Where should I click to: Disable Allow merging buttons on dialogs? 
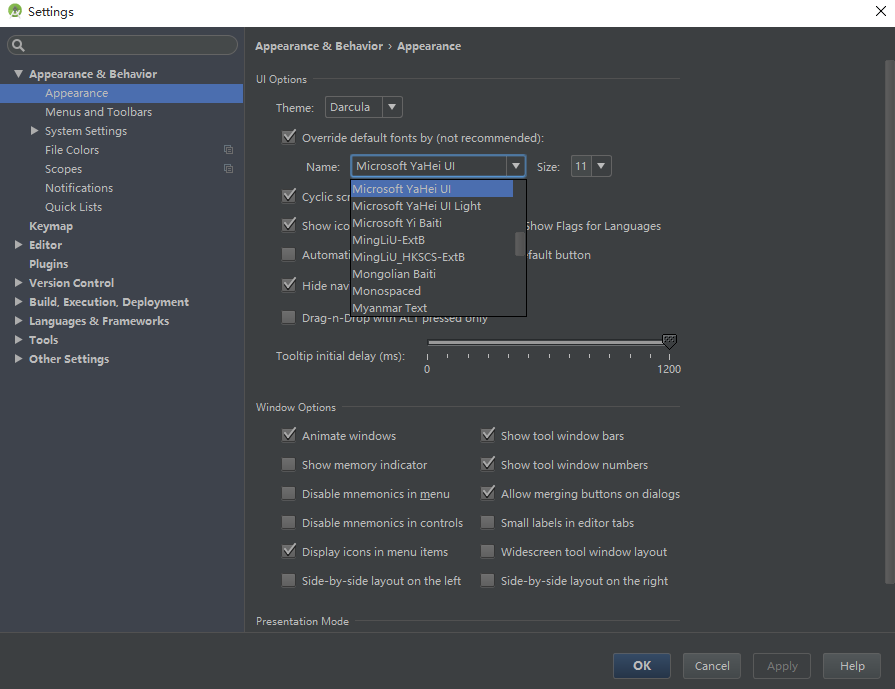click(x=488, y=494)
